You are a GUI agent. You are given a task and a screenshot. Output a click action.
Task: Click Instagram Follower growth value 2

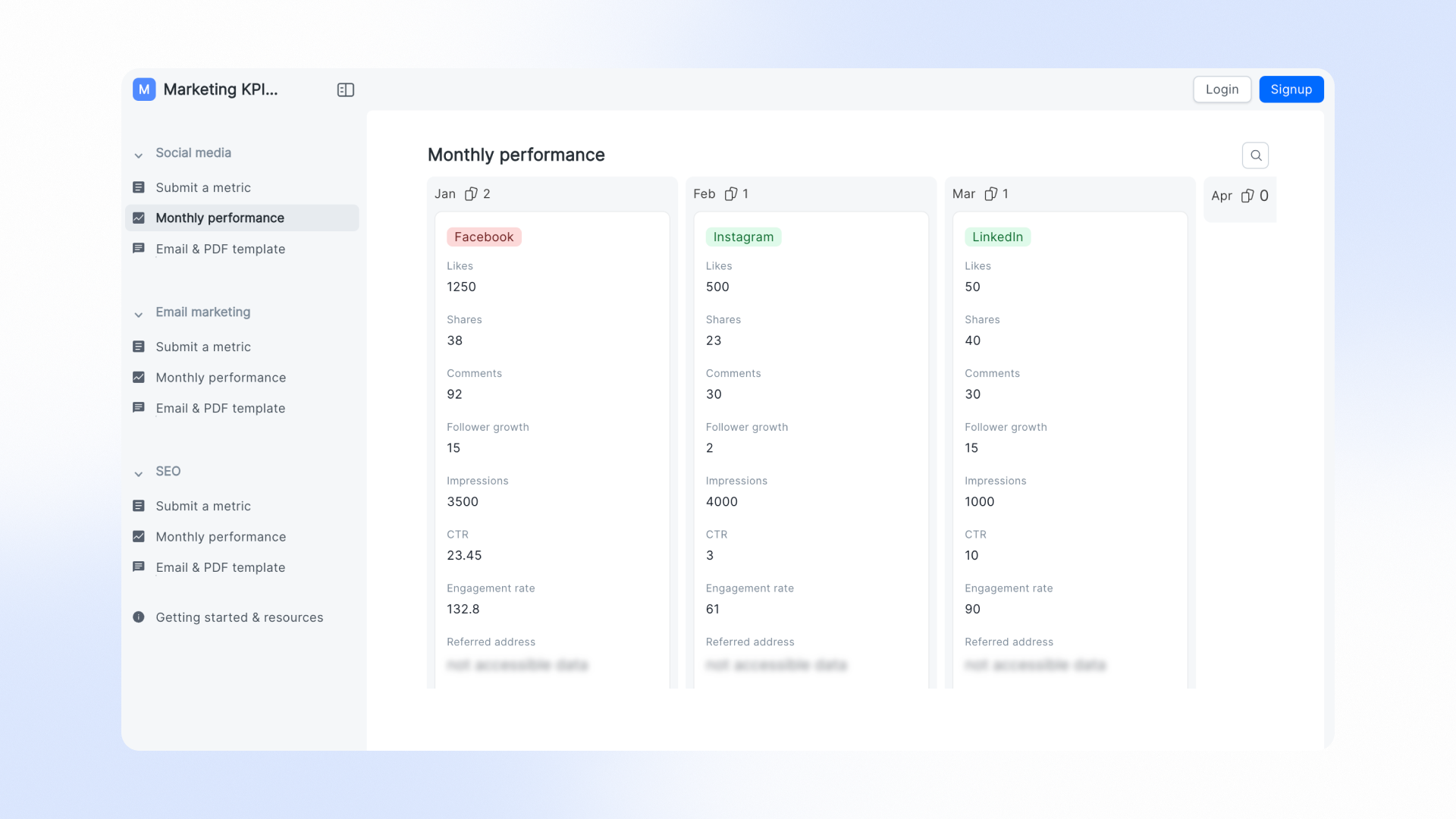pyautogui.click(x=710, y=448)
